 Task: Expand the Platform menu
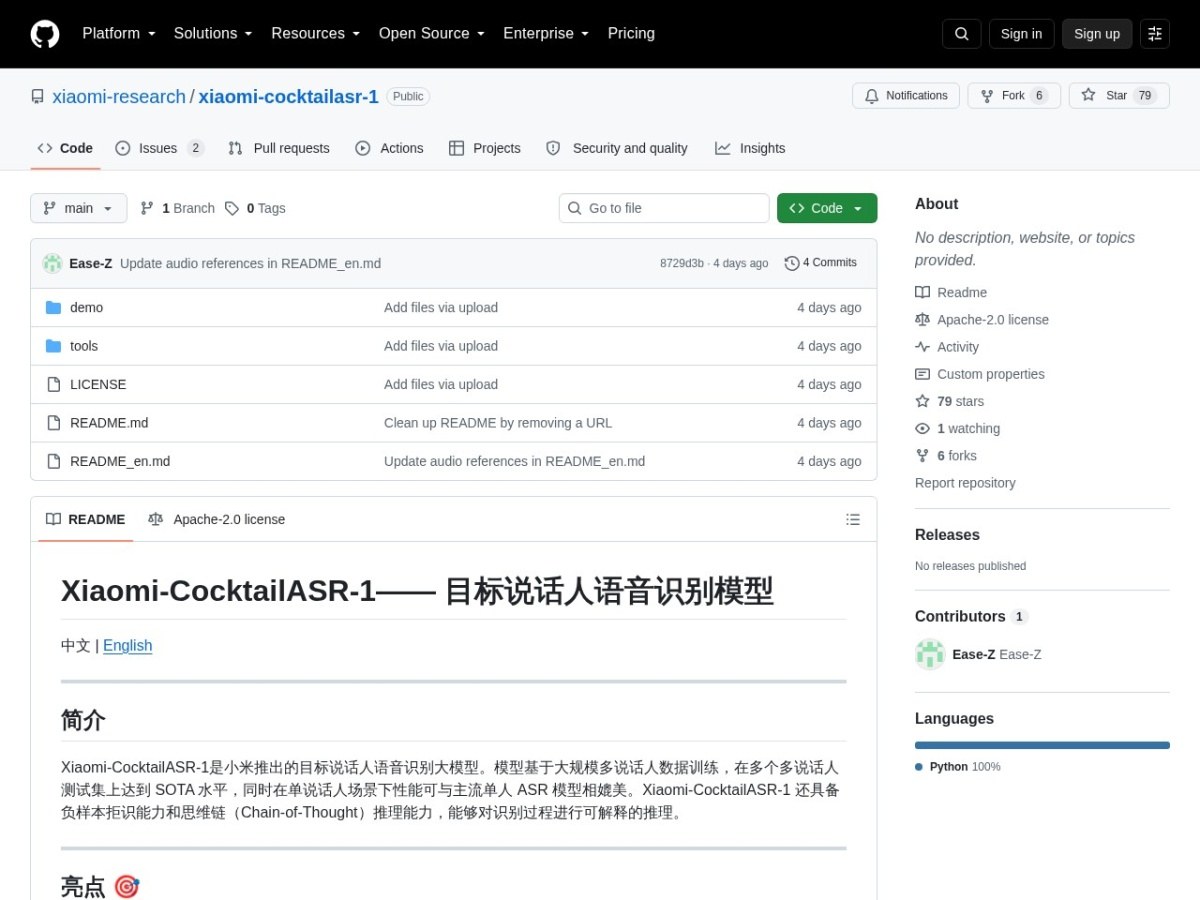coord(119,33)
